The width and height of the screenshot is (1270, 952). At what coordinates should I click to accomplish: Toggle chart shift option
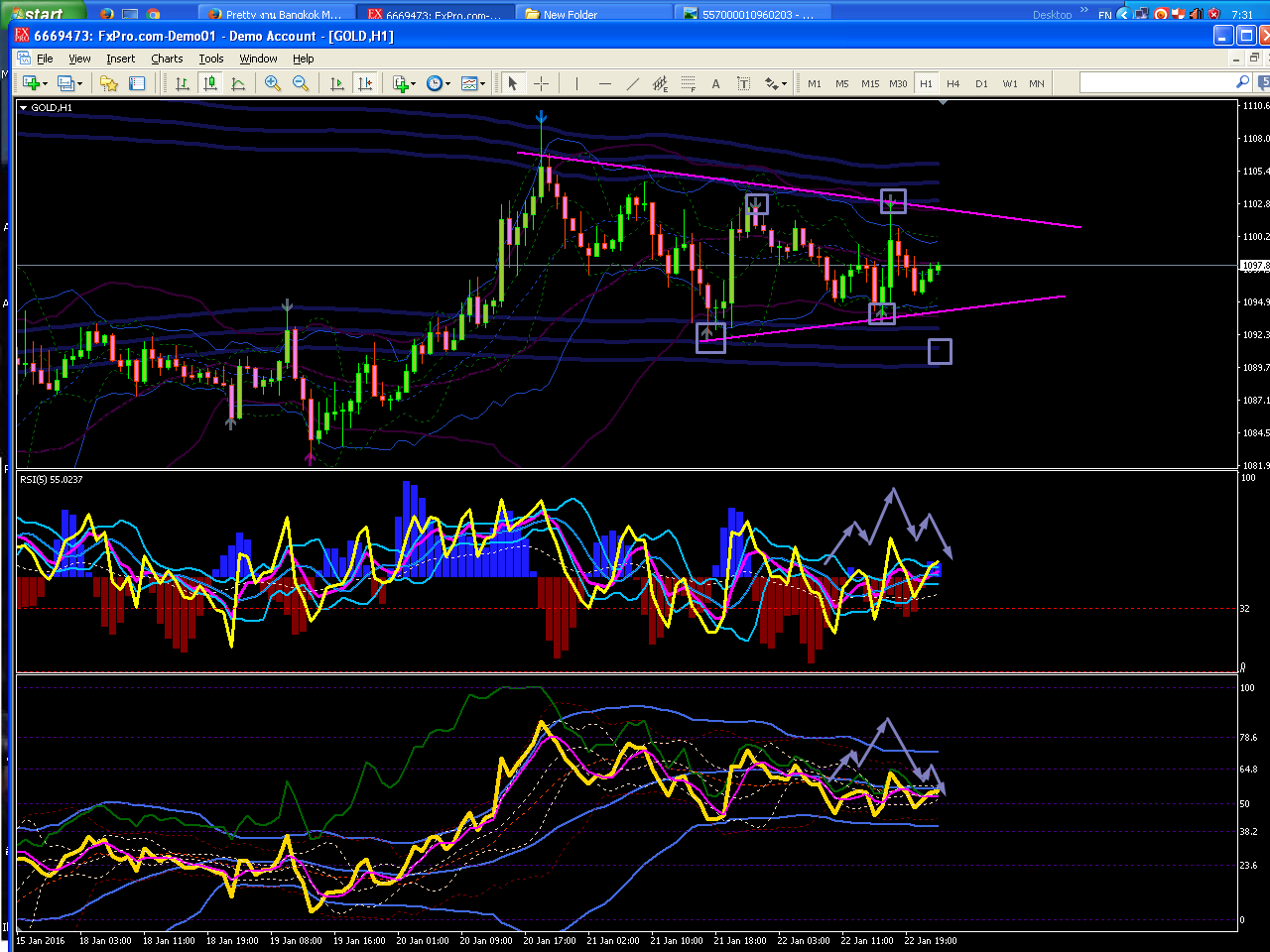[365, 83]
